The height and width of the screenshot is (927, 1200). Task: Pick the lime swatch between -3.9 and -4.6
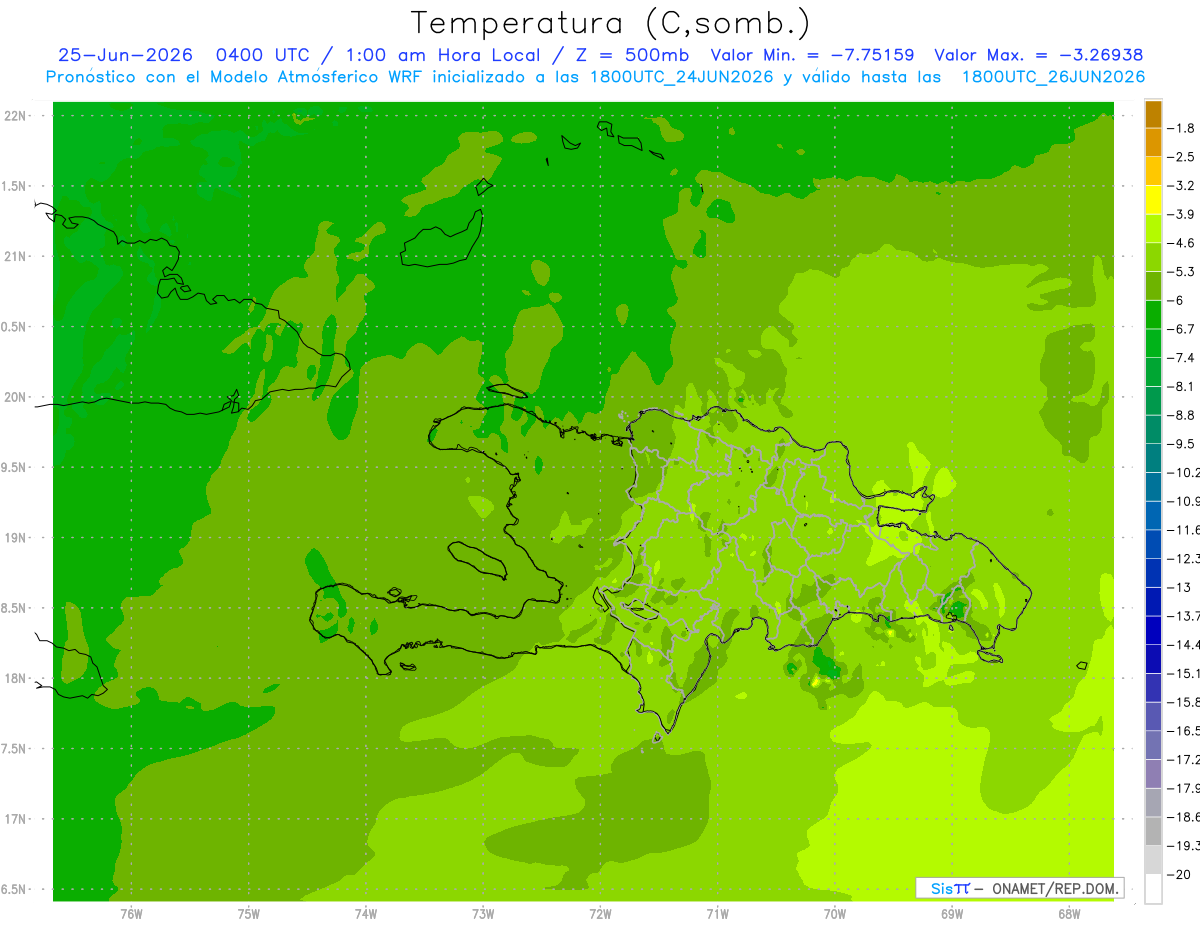pos(1153,229)
